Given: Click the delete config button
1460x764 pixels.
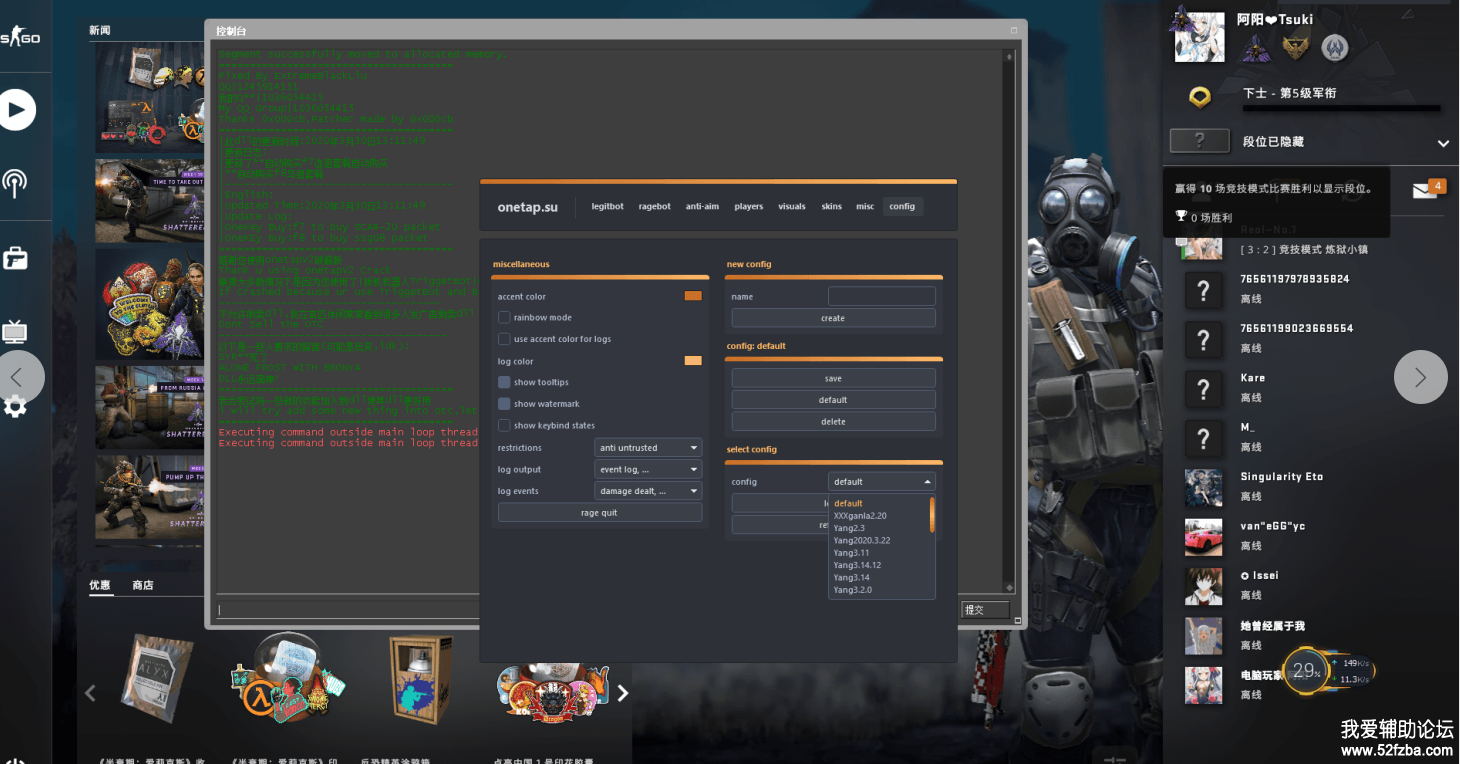Looking at the screenshot, I should [833, 421].
